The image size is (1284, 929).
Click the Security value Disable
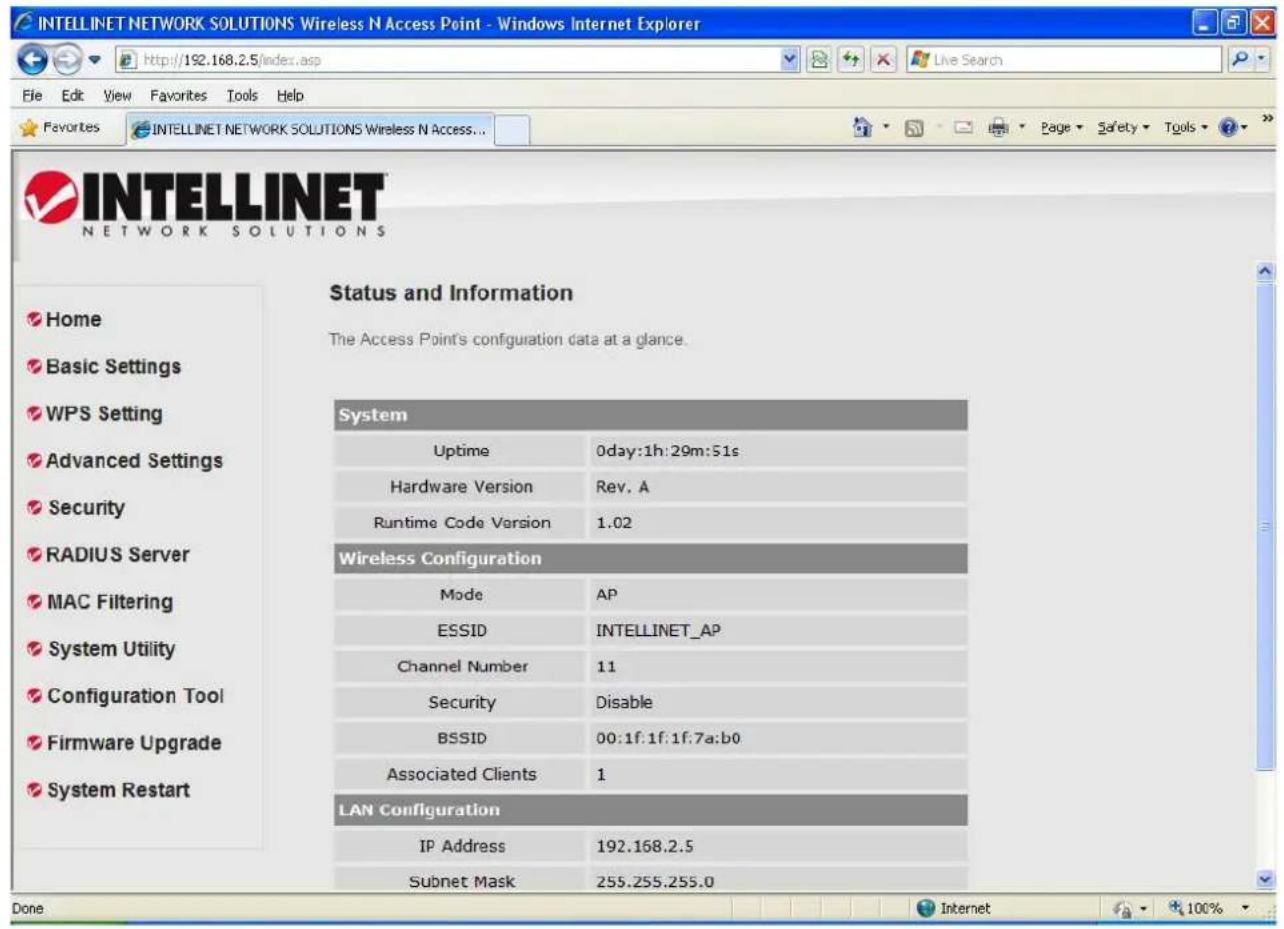pyautogui.click(x=624, y=702)
